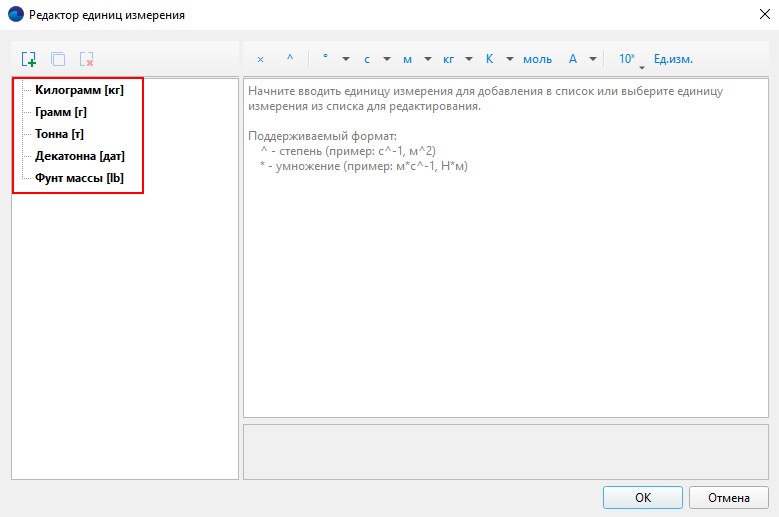Open the 10^x prefix multiplier menu
This screenshot has width=779, height=517.
pyautogui.click(x=628, y=59)
